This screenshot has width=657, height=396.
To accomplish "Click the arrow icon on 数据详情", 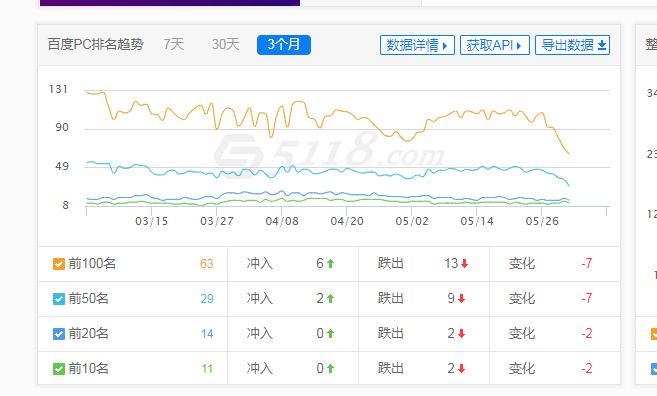I will (445, 46).
